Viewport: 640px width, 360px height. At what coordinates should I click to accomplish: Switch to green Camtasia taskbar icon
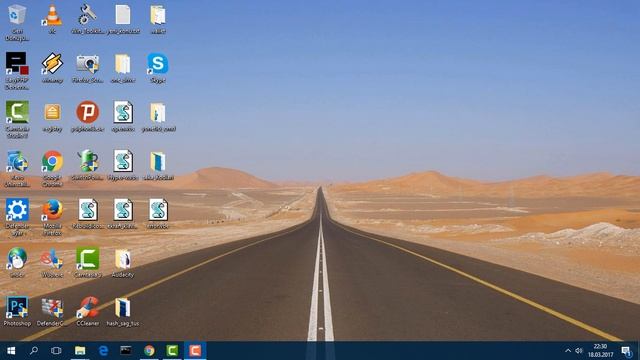click(172, 351)
